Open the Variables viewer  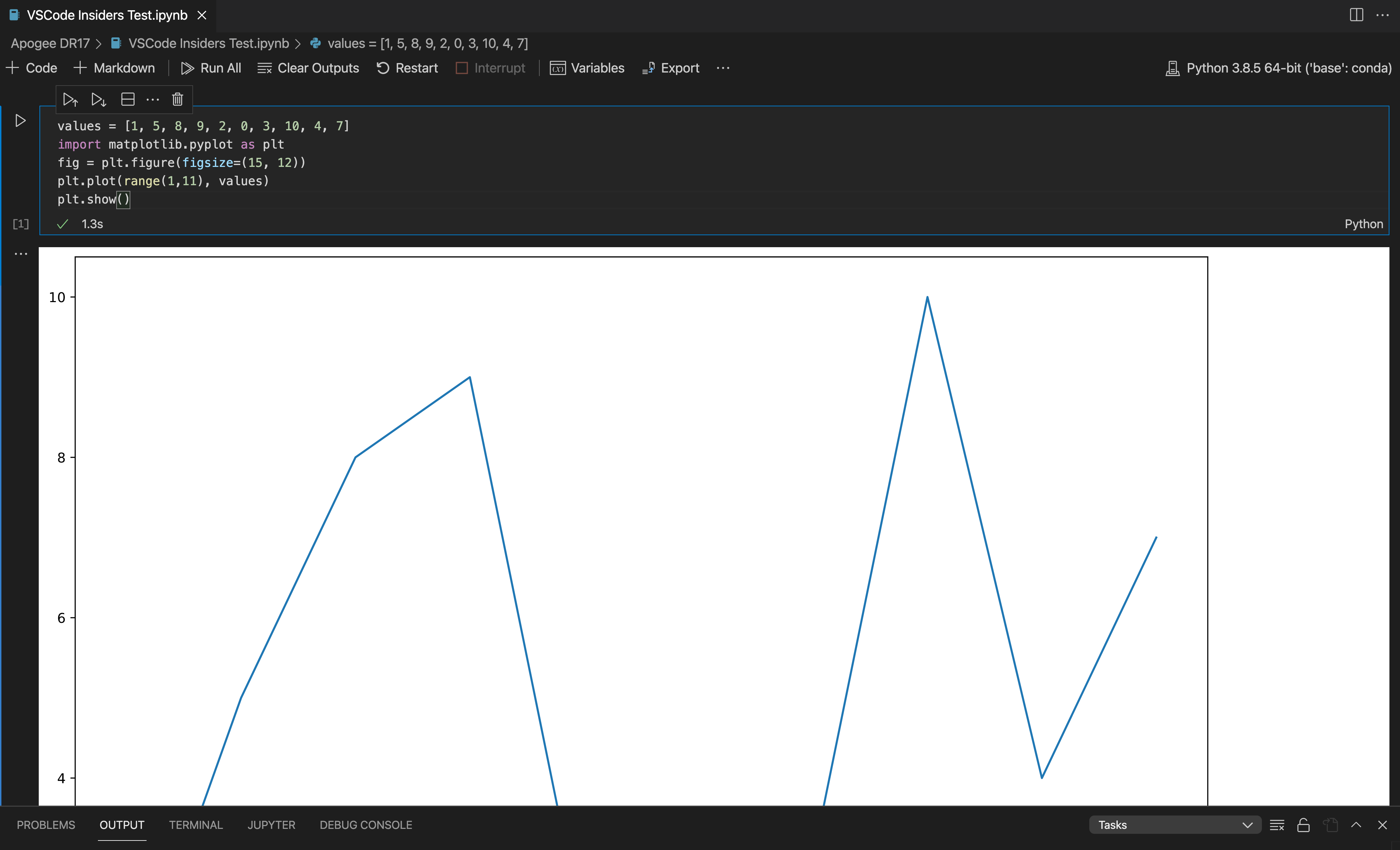pyautogui.click(x=587, y=68)
